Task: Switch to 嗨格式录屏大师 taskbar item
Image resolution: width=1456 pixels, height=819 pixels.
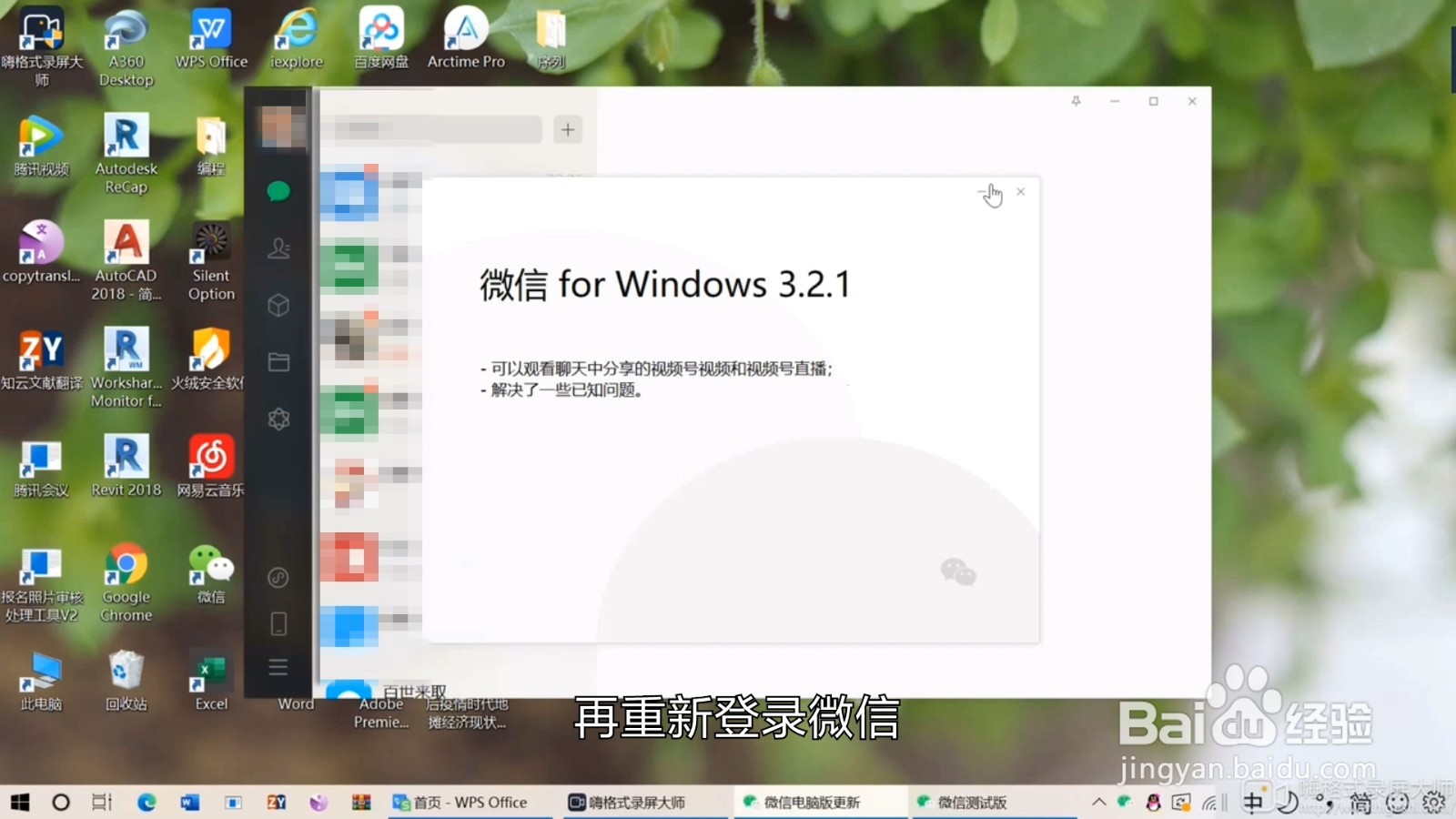Action: tap(646, 803)
